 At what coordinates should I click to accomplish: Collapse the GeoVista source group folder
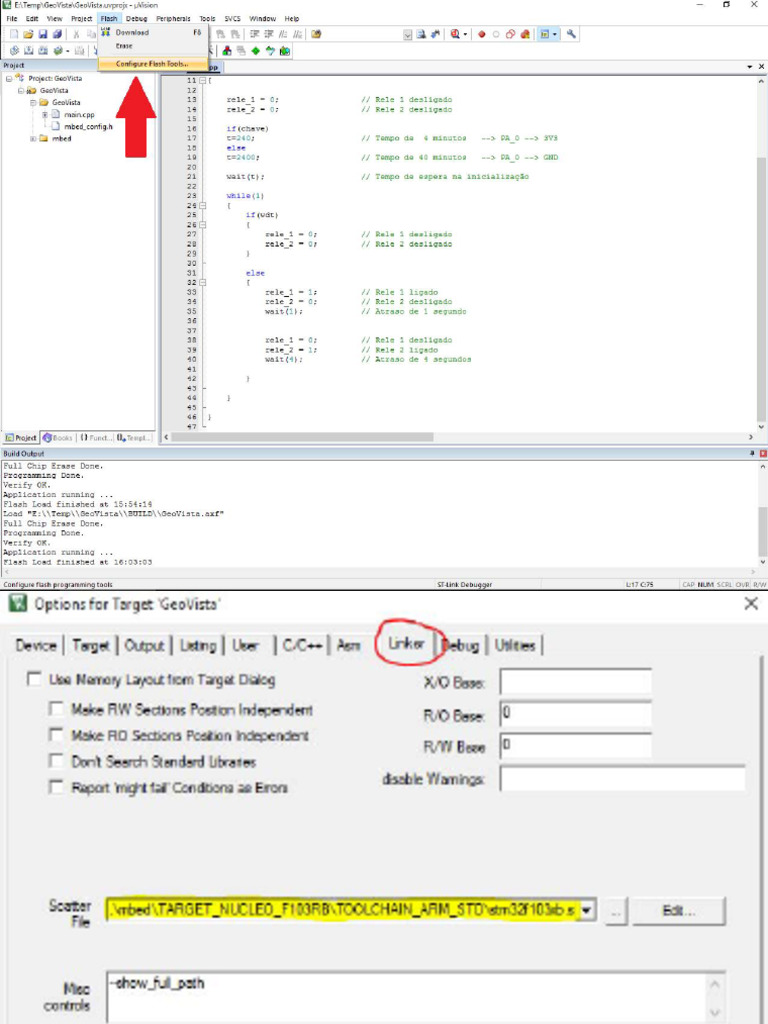(33, 103)
